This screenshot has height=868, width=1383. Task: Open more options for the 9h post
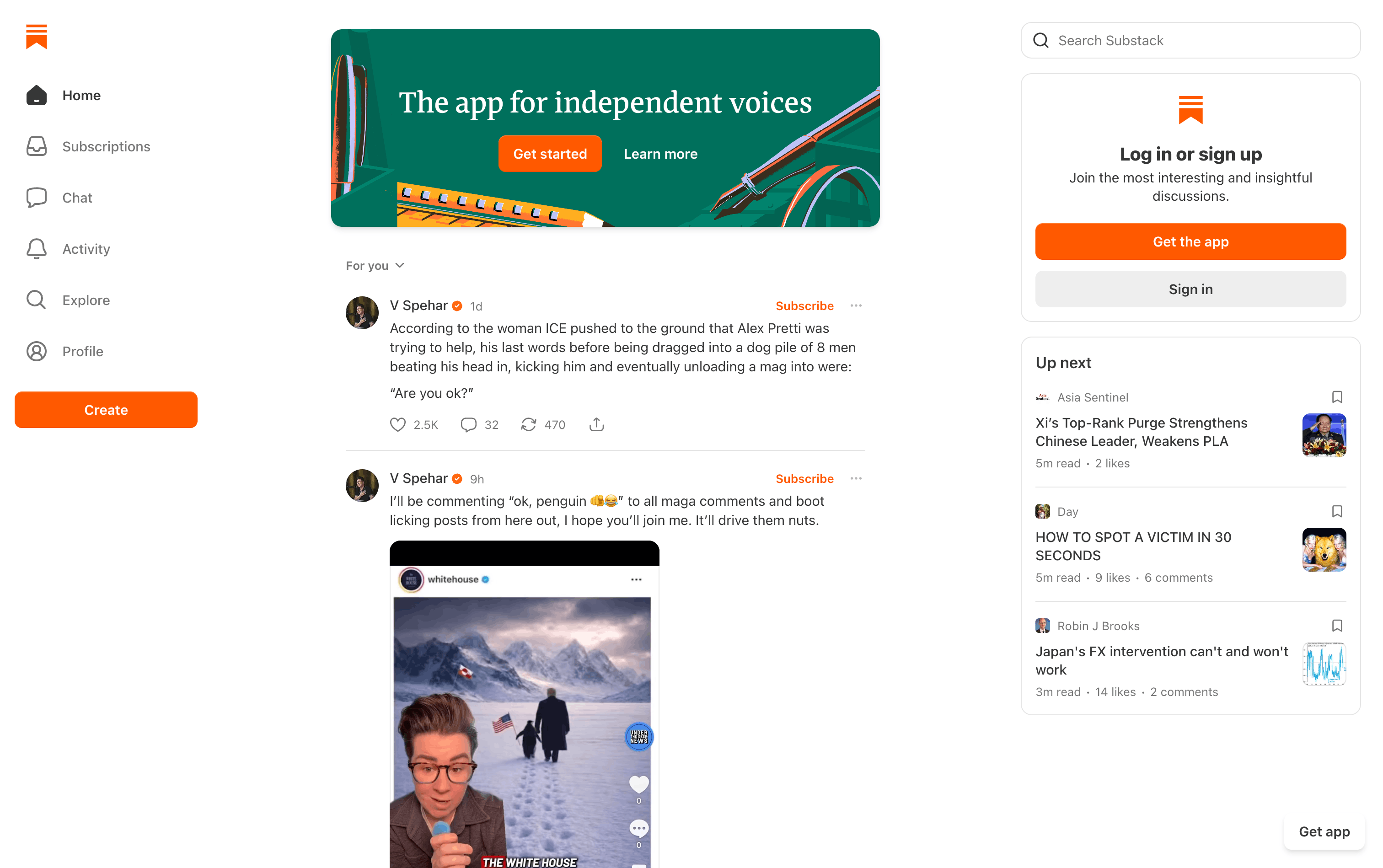855,479
